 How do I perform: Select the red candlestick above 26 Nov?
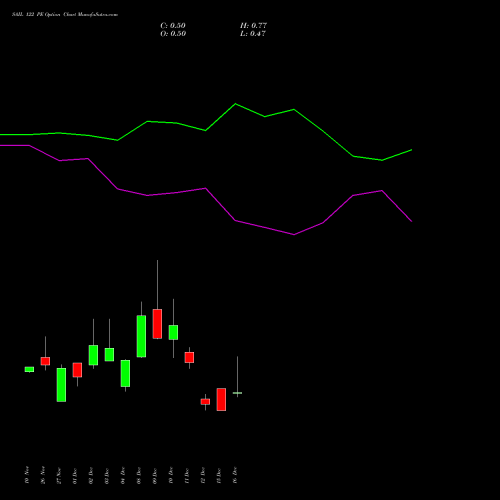pos(45,361)
